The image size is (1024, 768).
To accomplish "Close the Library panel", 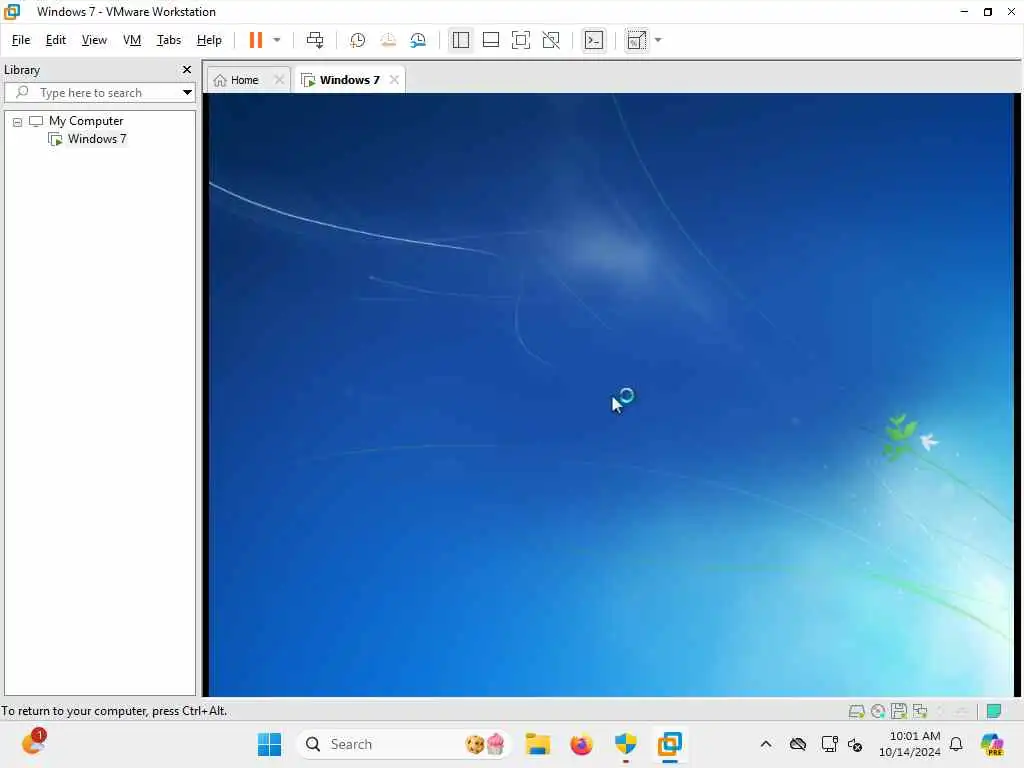I will [x=187, y=69].
